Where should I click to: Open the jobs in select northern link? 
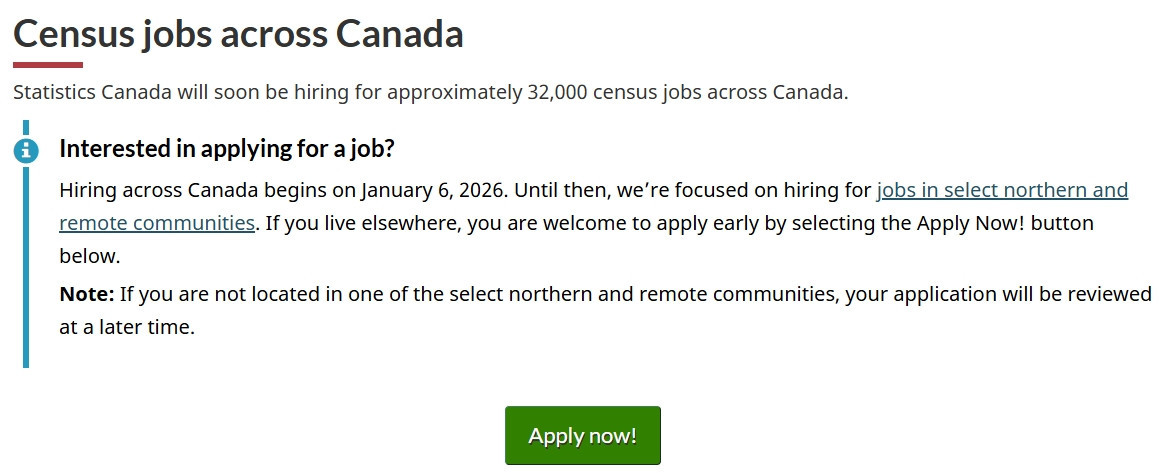pos(1001,190)
